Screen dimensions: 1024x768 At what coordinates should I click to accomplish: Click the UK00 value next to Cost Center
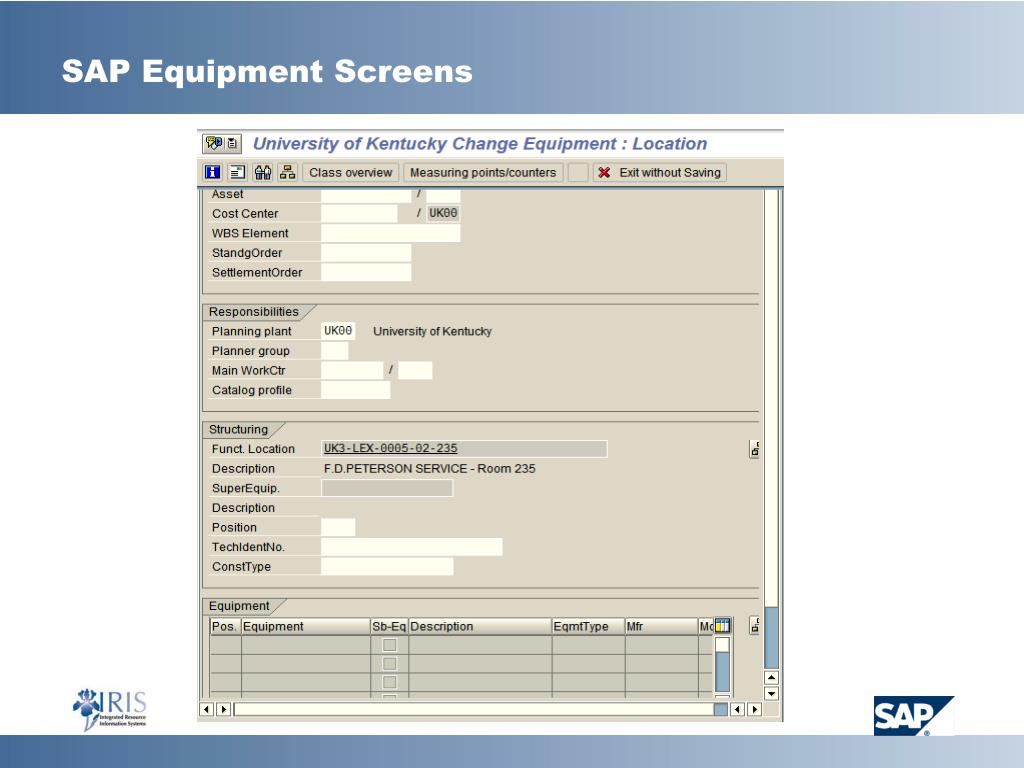(x=443, y=214)
